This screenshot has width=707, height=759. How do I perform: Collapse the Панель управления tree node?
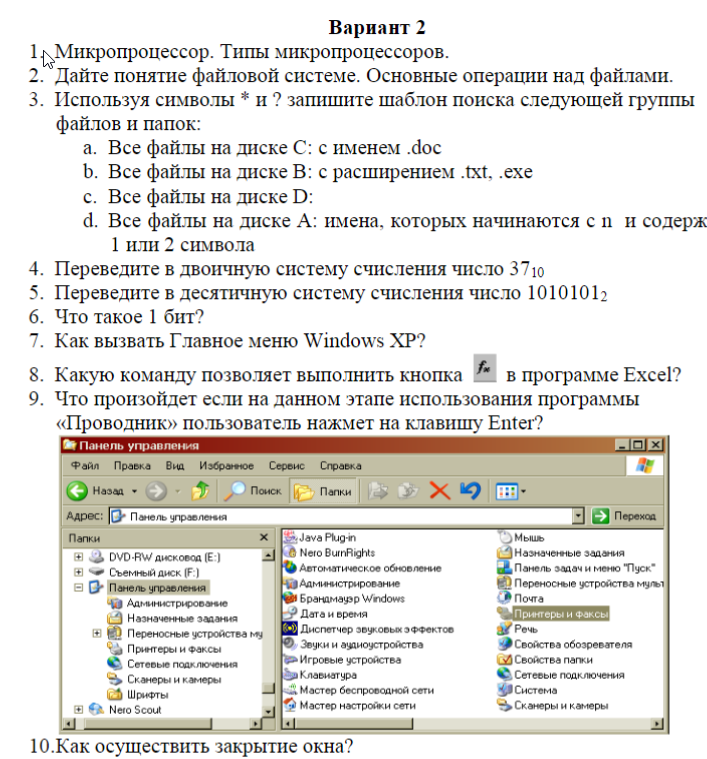pos(78,588)
